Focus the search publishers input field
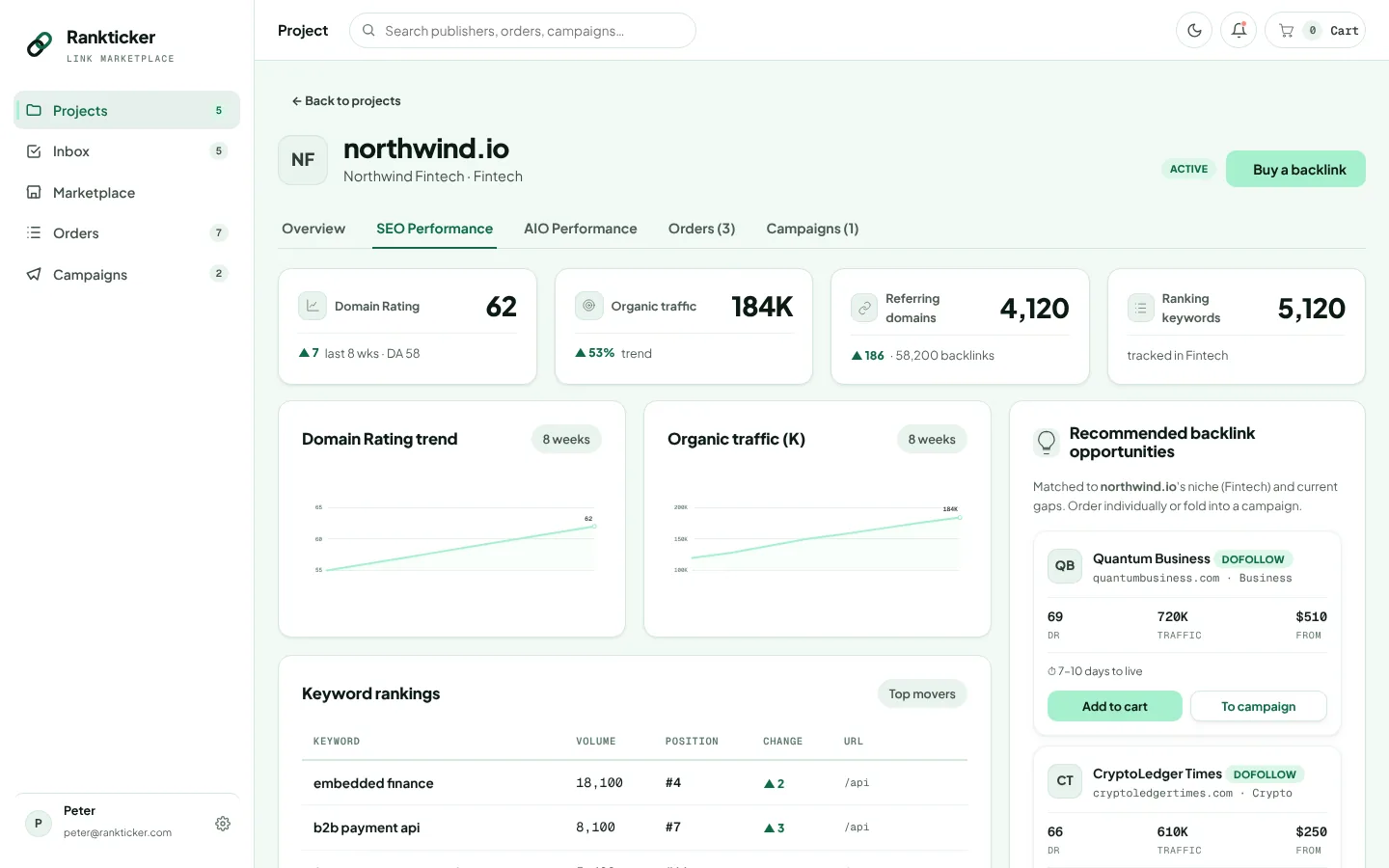 click(523, 31)
